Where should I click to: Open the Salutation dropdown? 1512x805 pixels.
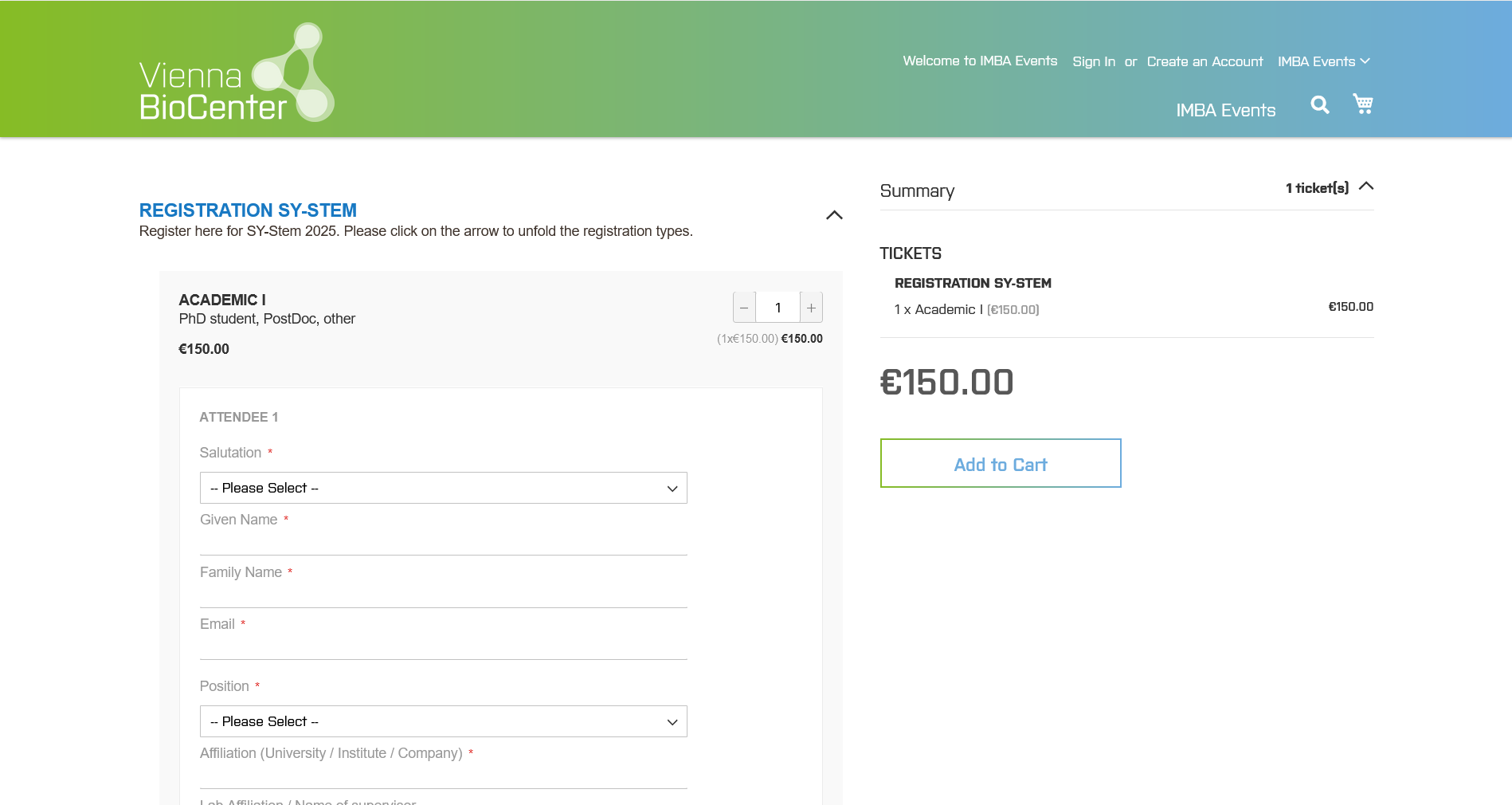[x=443, y=488]
